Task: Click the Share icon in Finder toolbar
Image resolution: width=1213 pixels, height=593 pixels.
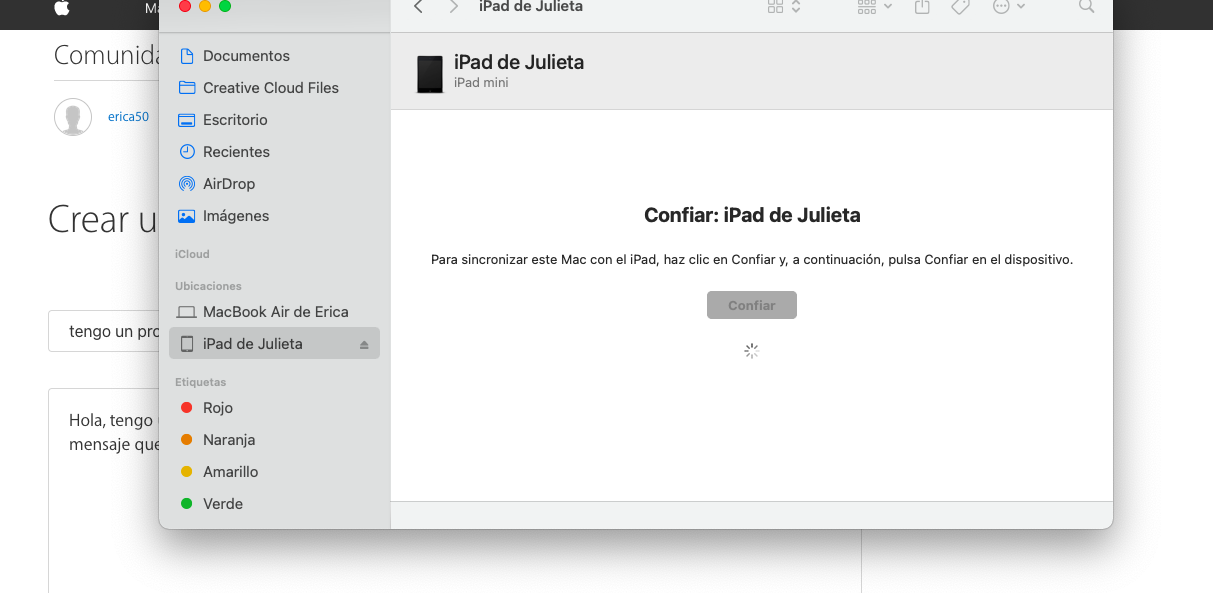Action: 922,7
